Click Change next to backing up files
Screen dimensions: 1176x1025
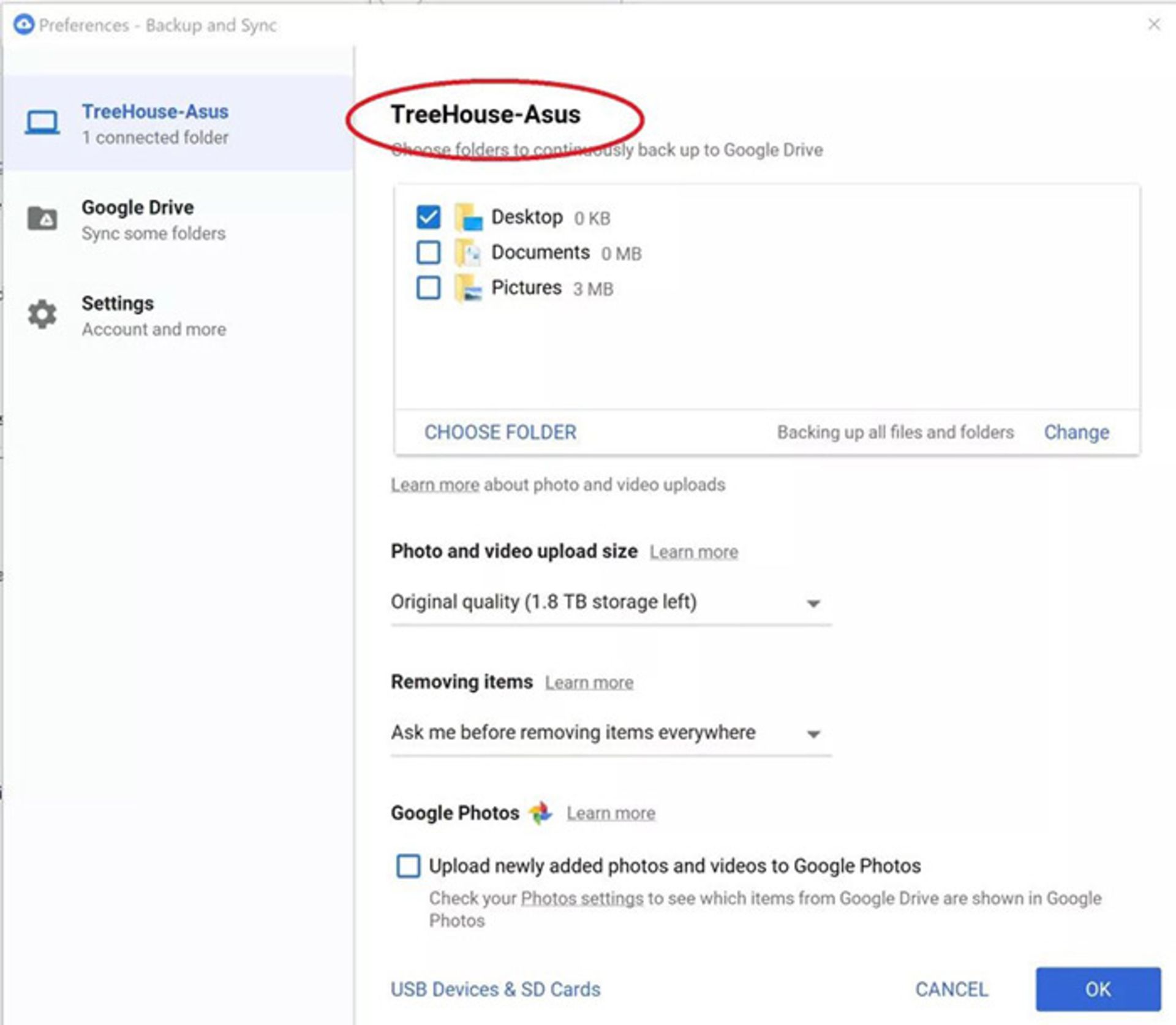[1076, 432]
